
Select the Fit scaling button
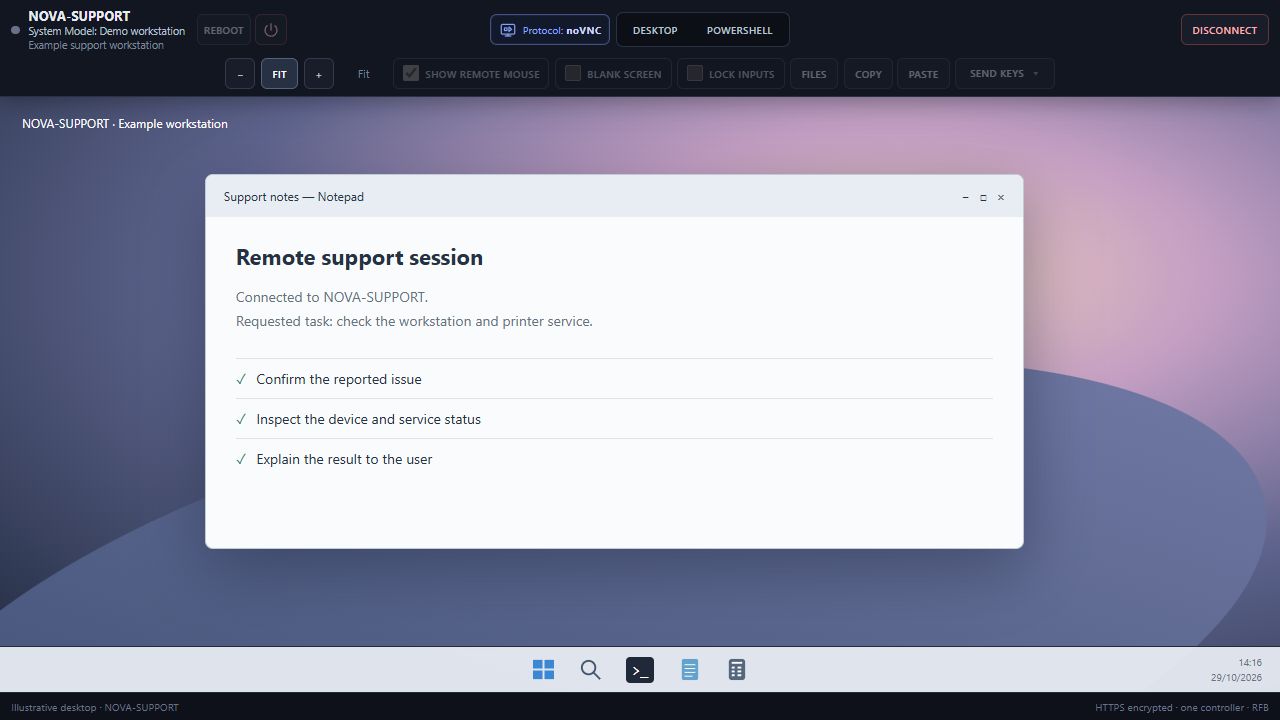point(280,74)
